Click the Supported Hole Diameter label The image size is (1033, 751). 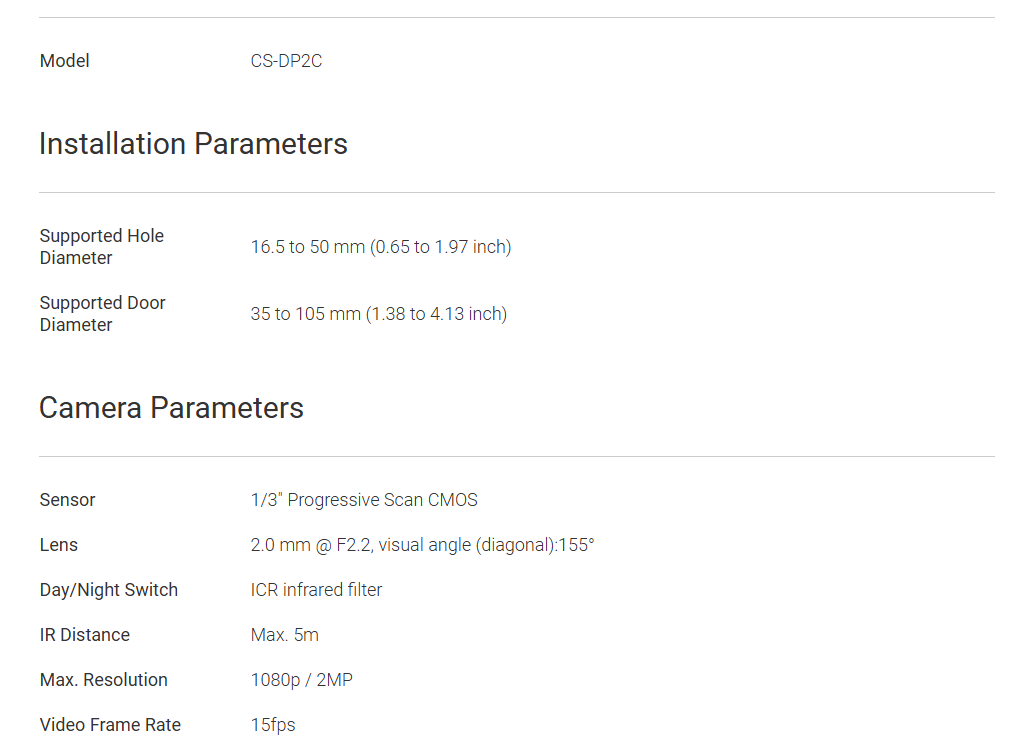[101, 247]
